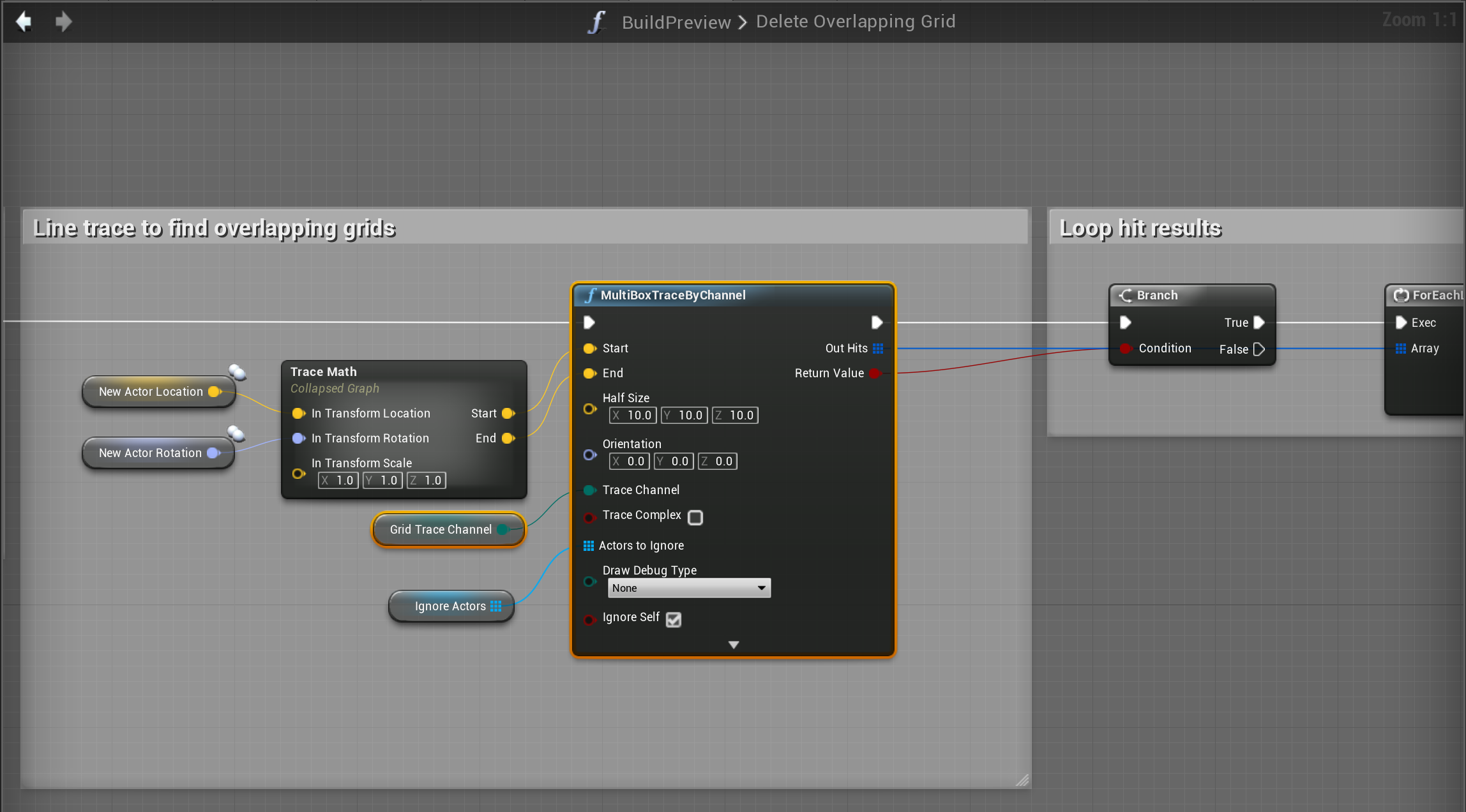Click the back navigation arrow
Image resolution: width=1466 pixels, height=812 pixels.
(x=24, y=22)
